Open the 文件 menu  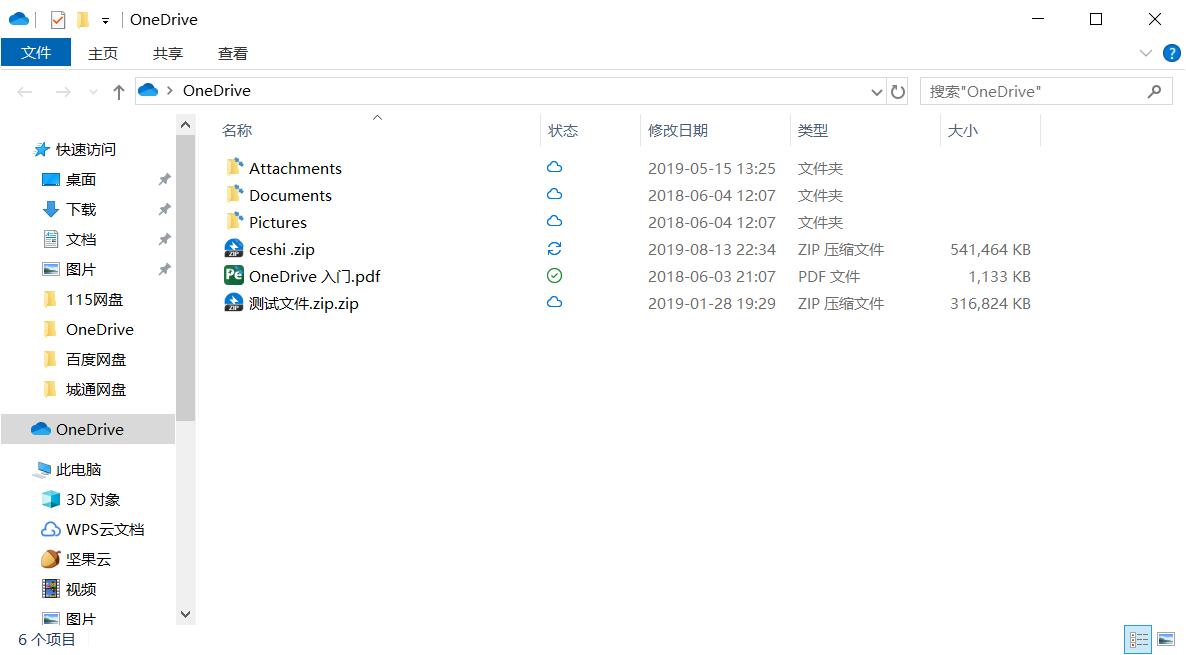pyautogui.click(x=36, y=52)
